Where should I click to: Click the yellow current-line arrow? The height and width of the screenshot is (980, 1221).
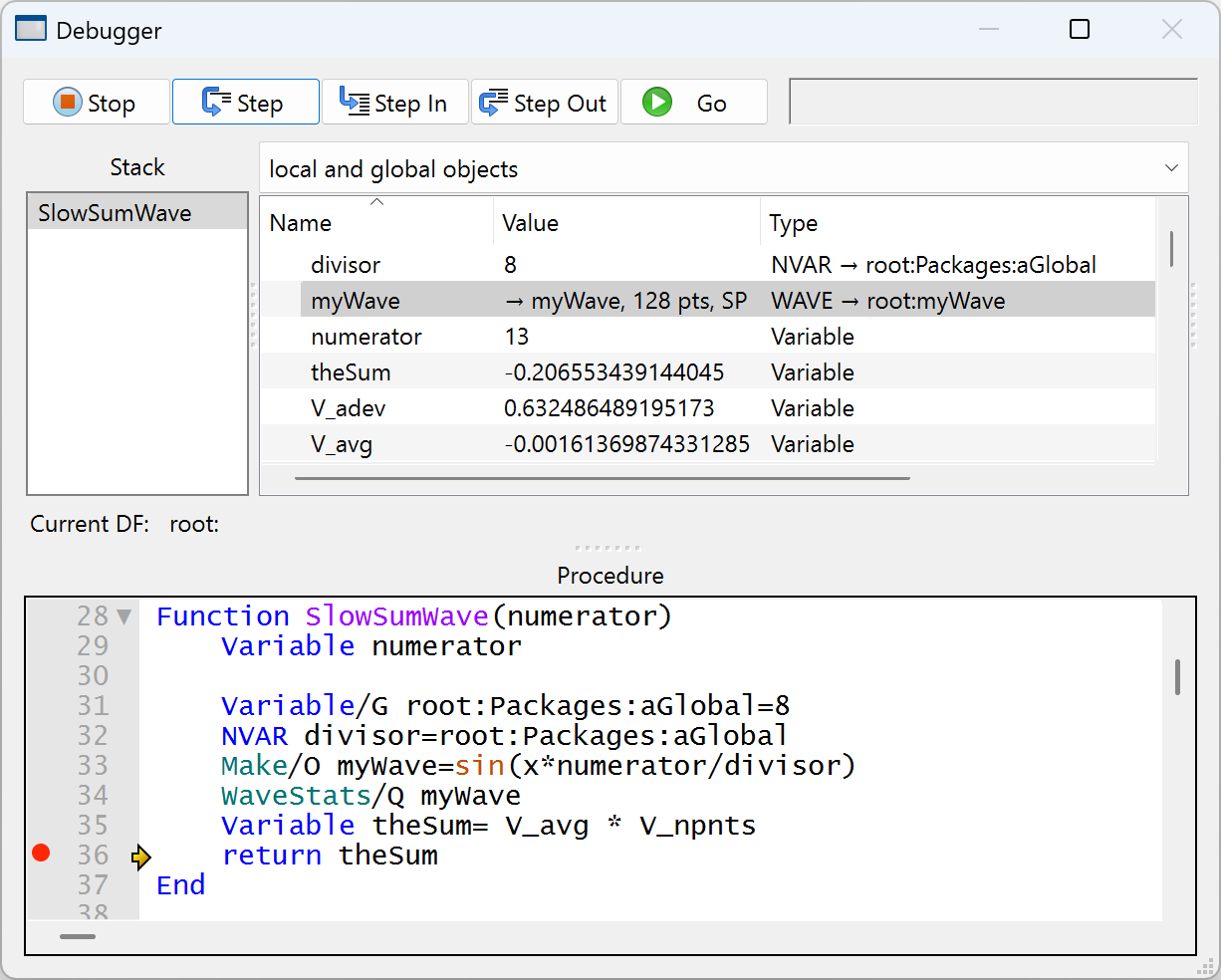pyautogui.click(x=141, y=857)
